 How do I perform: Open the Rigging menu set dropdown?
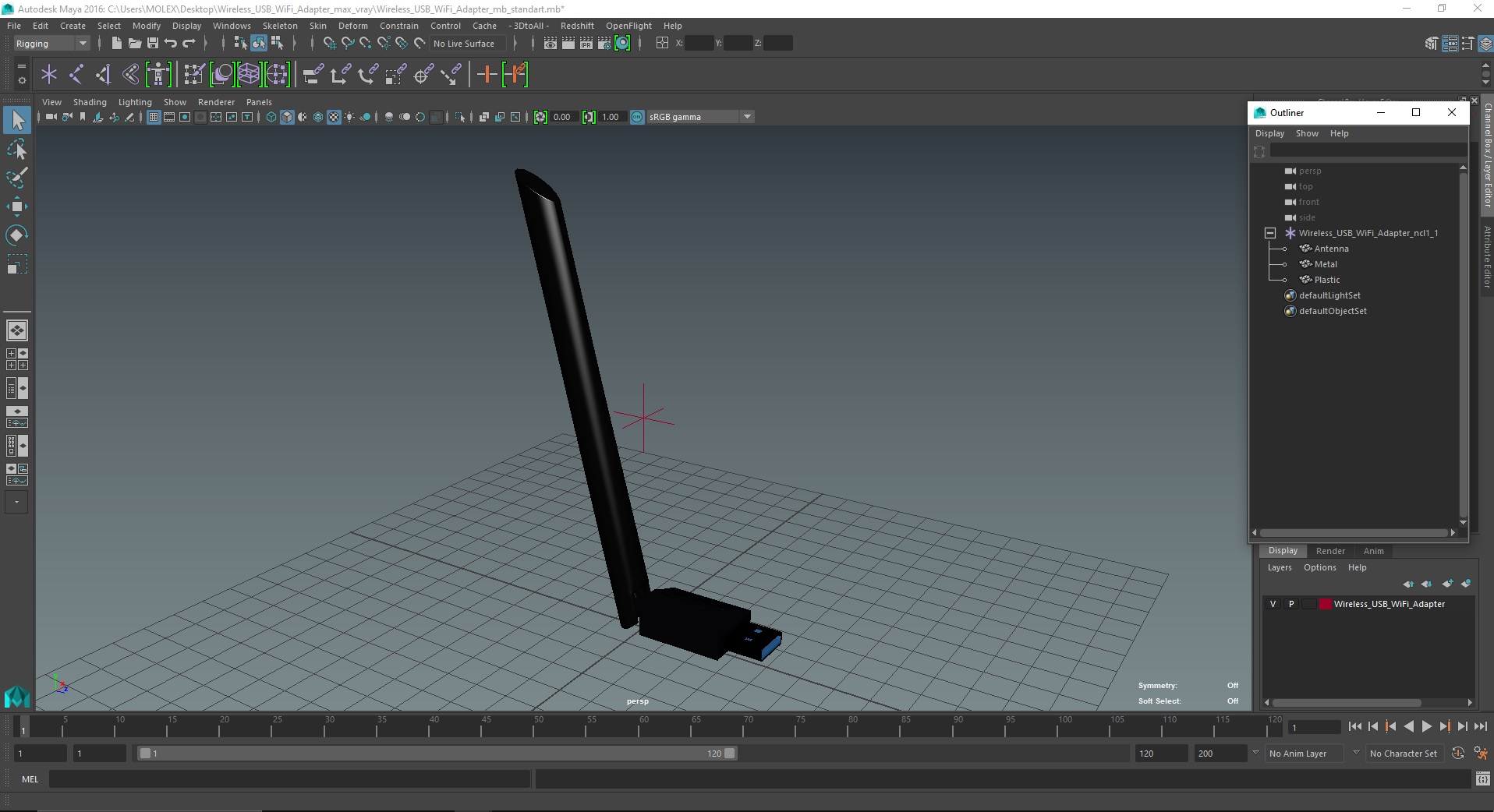51,44
